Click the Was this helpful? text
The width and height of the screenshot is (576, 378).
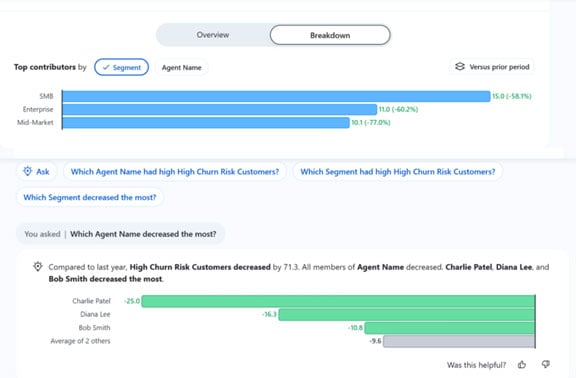[476, 365]
